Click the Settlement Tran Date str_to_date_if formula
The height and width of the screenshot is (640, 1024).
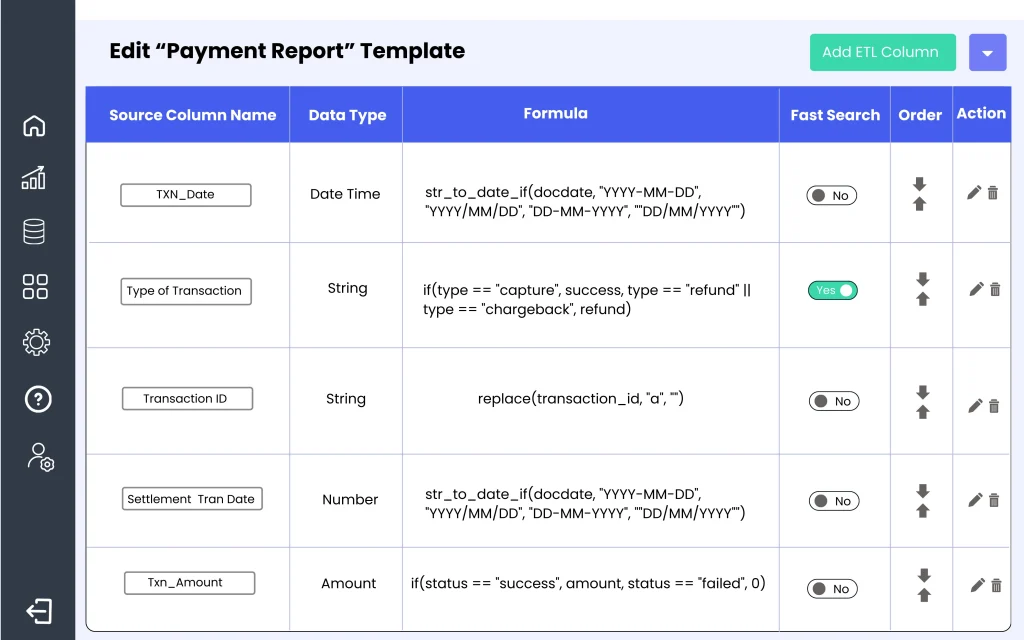[584, 504]
